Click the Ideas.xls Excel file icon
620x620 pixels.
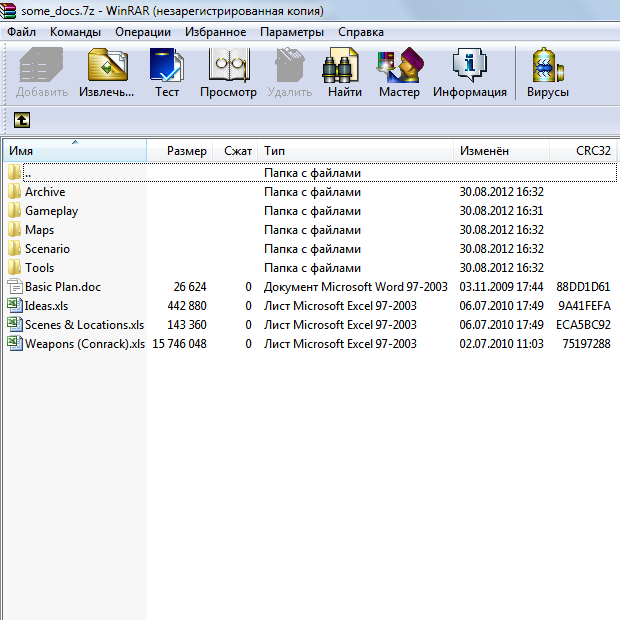pyautogui.click(x=15, y=305)
